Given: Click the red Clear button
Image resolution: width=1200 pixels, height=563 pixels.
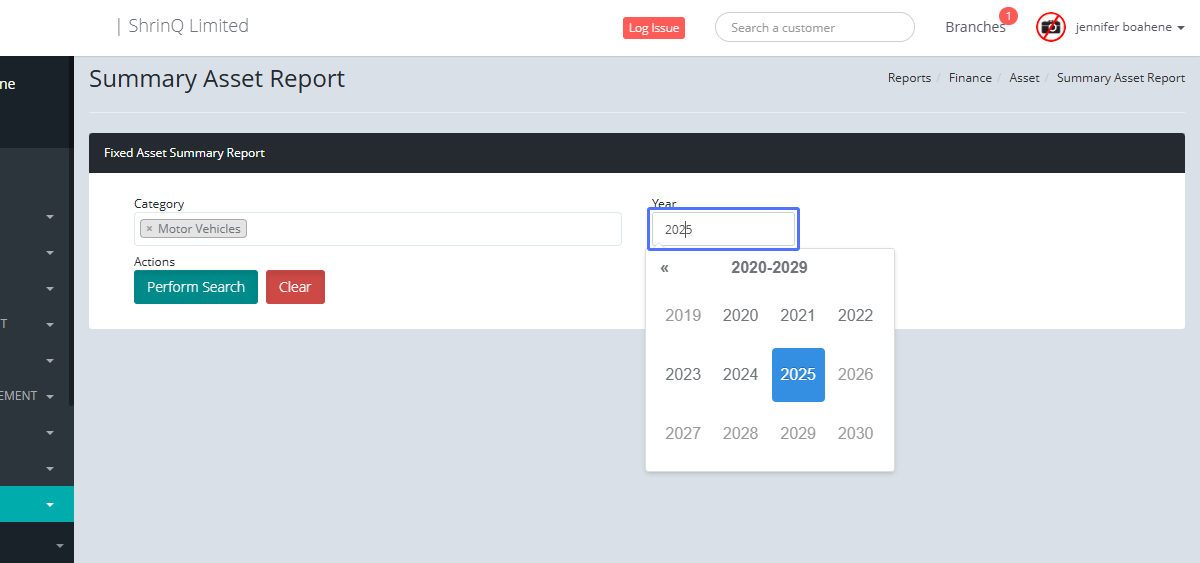Looking at the screenshot, I should tap(295, 287).
